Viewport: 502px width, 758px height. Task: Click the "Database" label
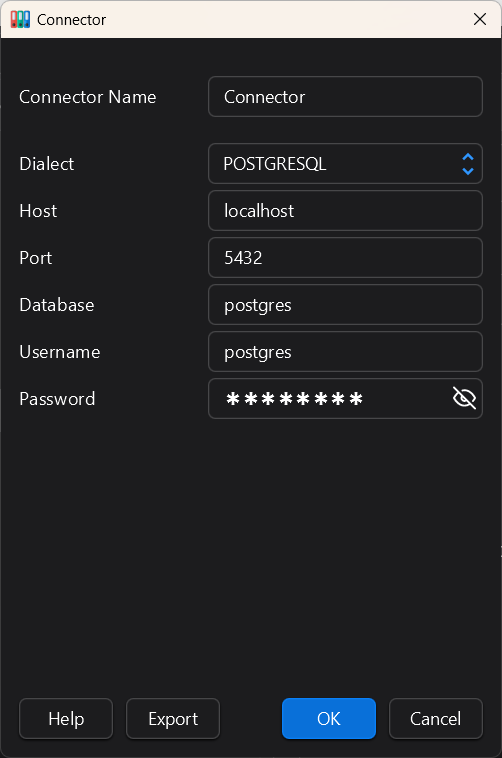click(x=57, y=305)
